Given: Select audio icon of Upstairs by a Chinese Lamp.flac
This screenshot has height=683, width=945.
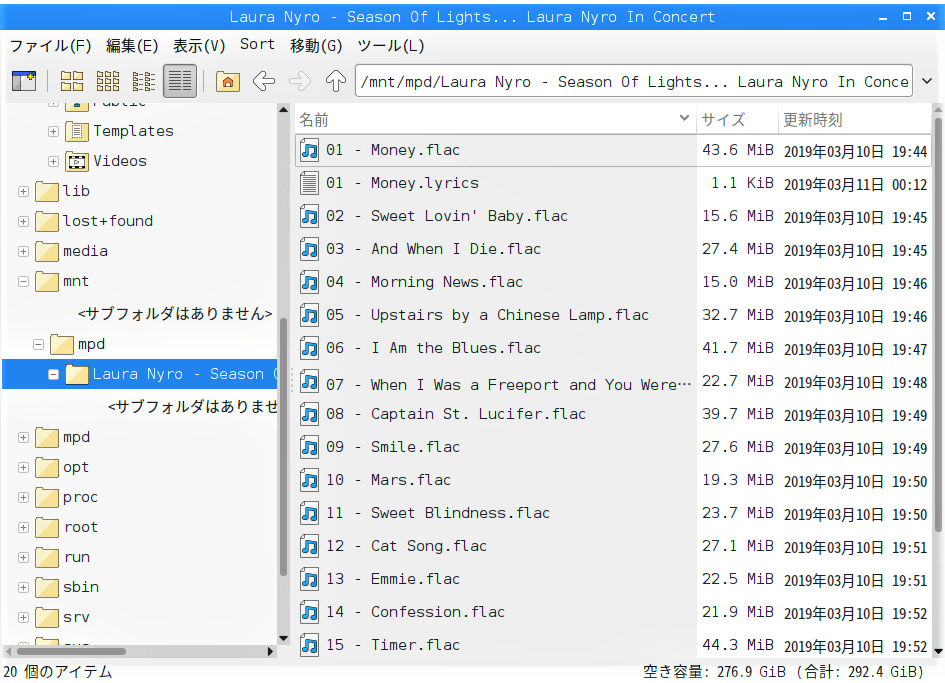Looking at the screenshot, I should click(309, 315).
